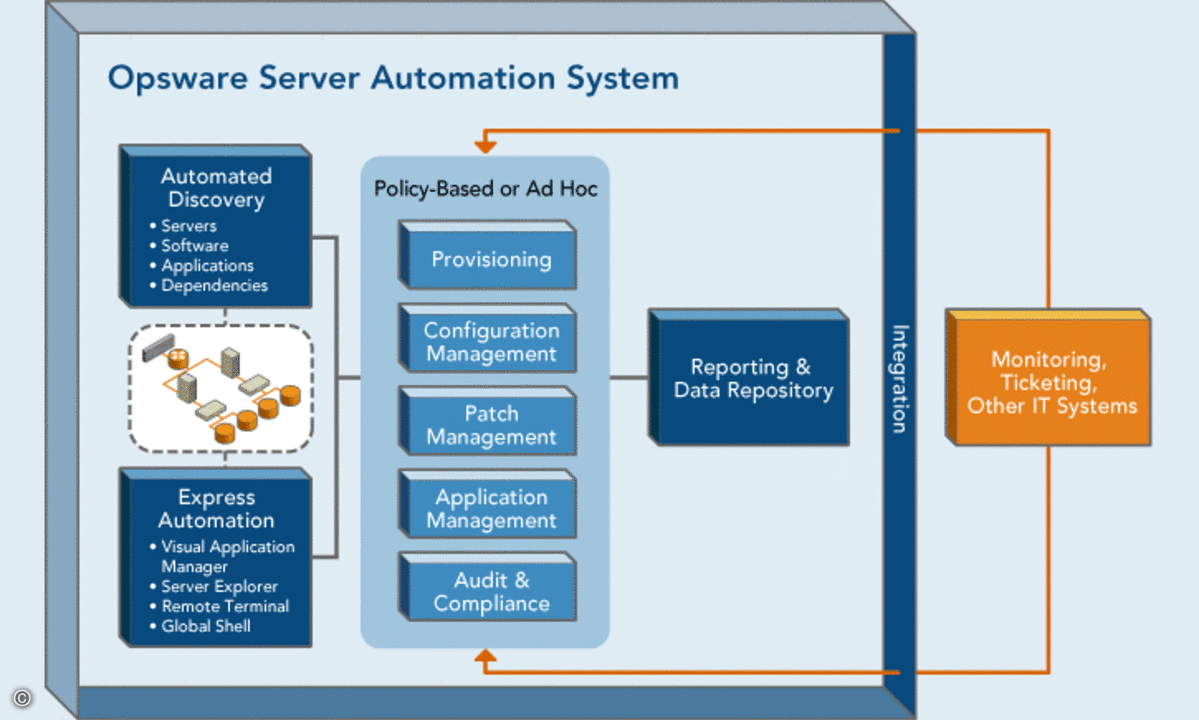Screen dimensions: 1199x720
Task: Click the Express Automation heading
Action: coord(216,509)
